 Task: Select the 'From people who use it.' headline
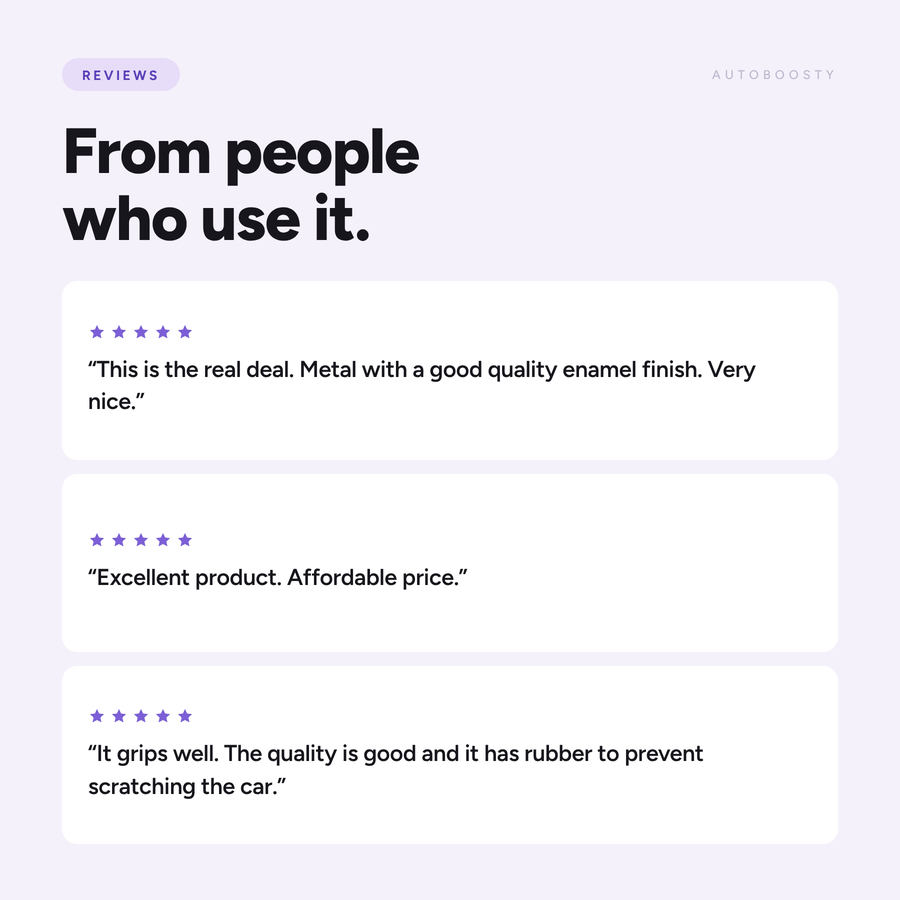[x=241, y=185]
